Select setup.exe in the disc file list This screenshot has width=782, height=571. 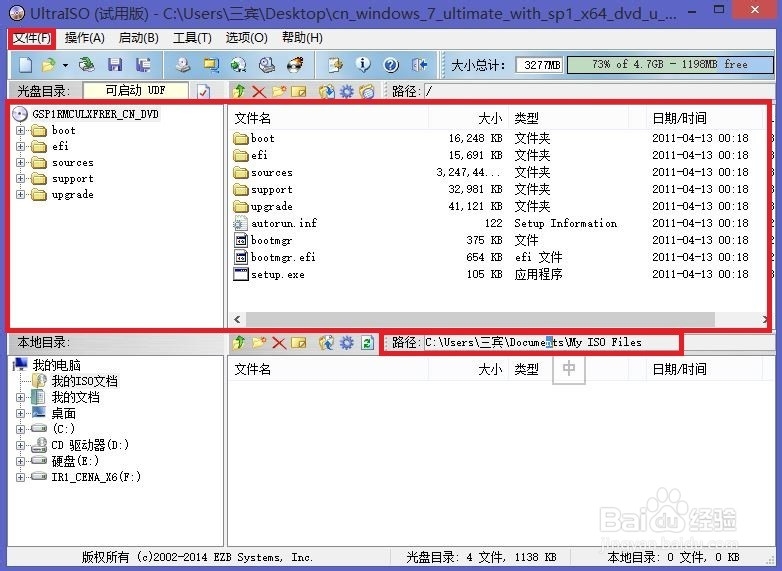[278, 275]
